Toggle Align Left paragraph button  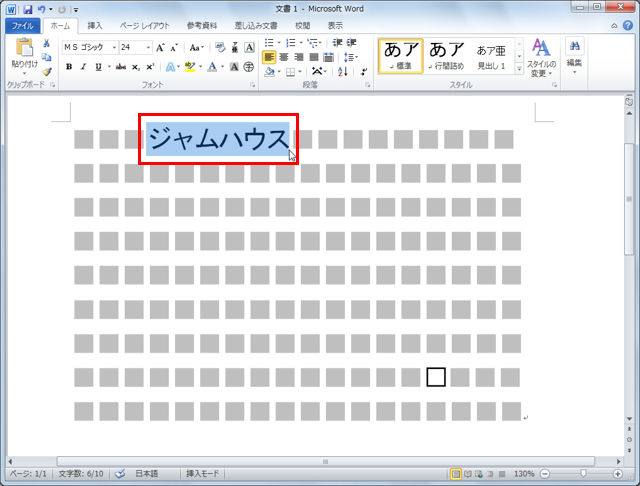point(269,57)
